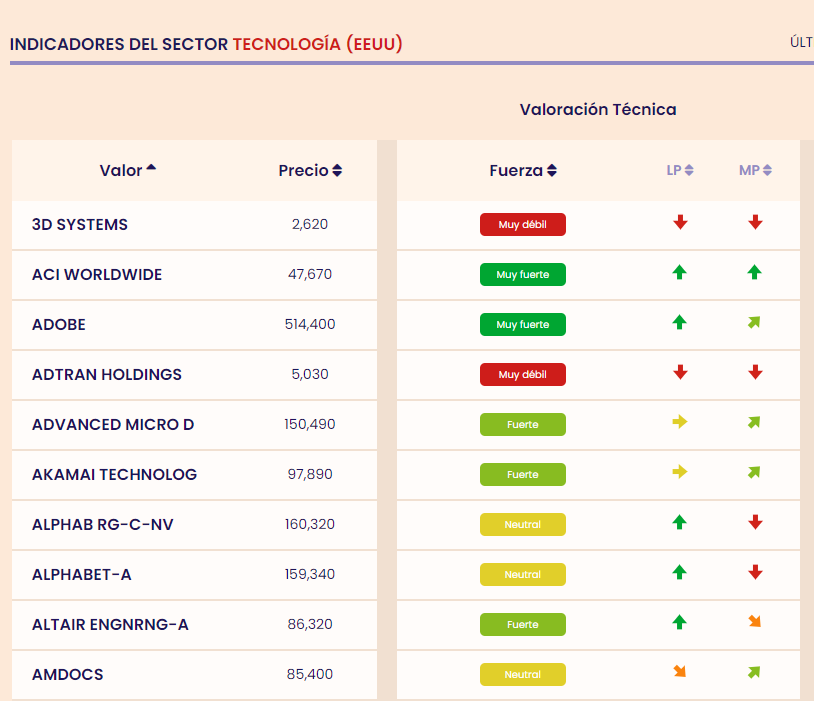The height and width of the screenshot is (701, 814).
Task: Click ADVANCED MICRO D yellow LP right arrow
Action: [680, 422]
